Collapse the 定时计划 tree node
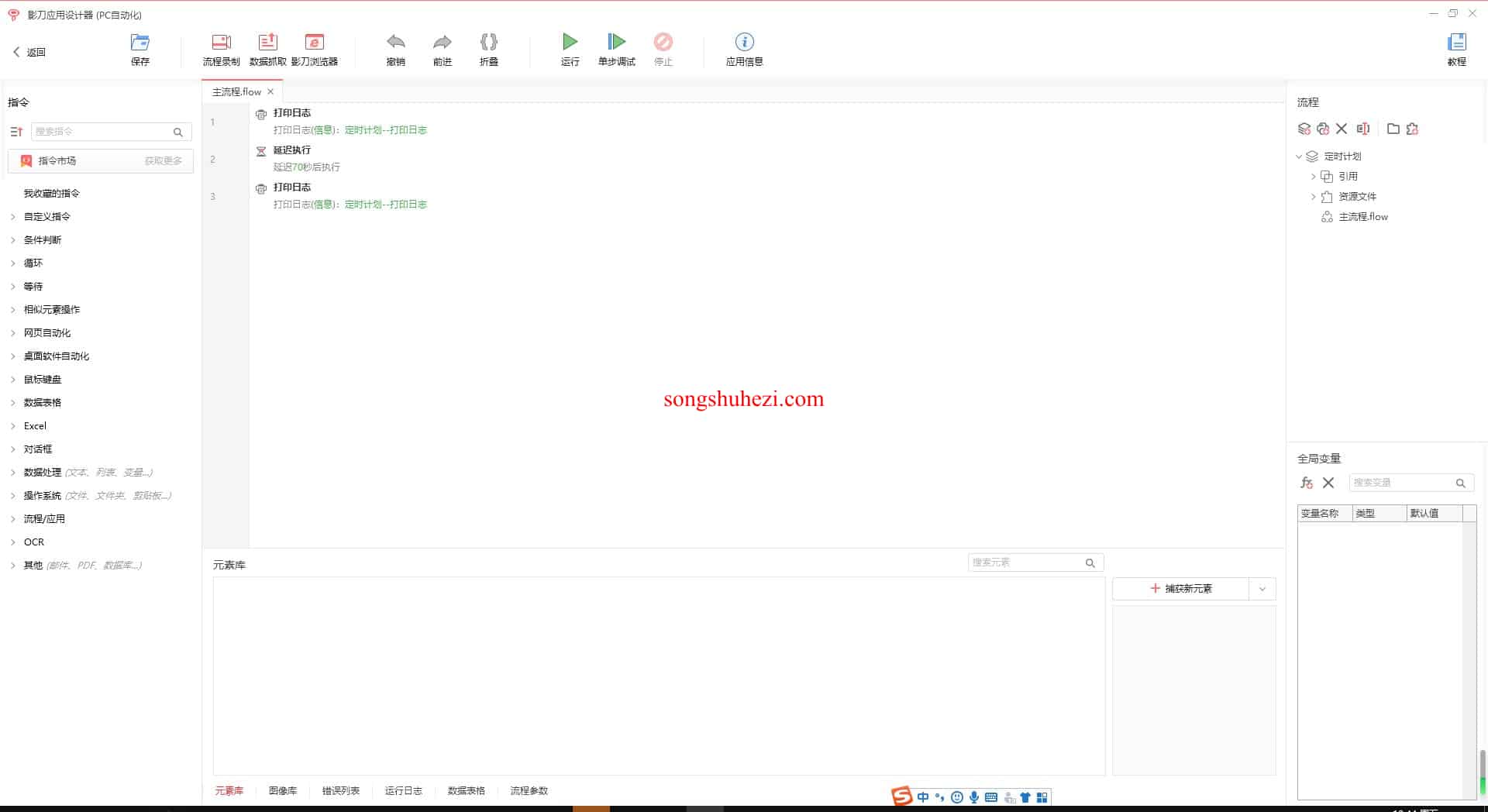Image resolution: width=1488 pixels, height=812 pixels. pos(1299,157)
